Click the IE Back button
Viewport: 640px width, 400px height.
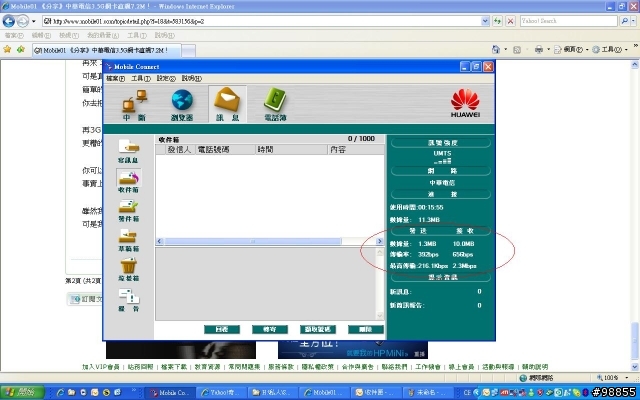[x=9, y=21]
